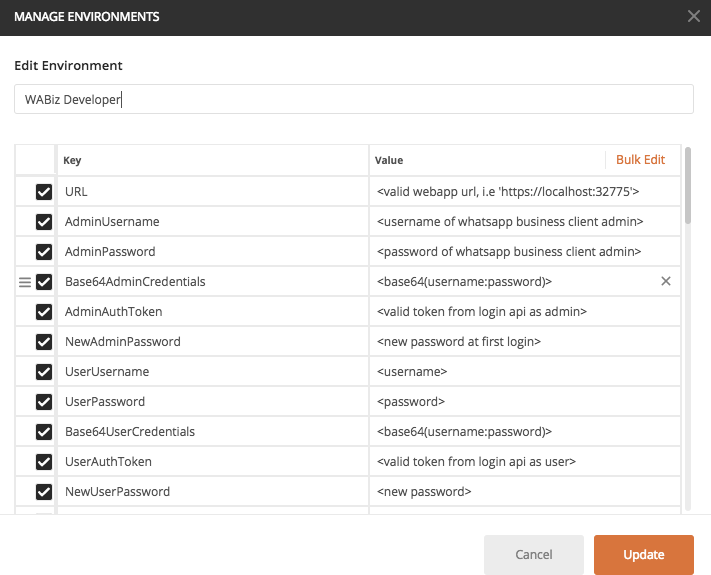
Task: Click the Update button
Action: pyautogui.click(x=644, y=555)
